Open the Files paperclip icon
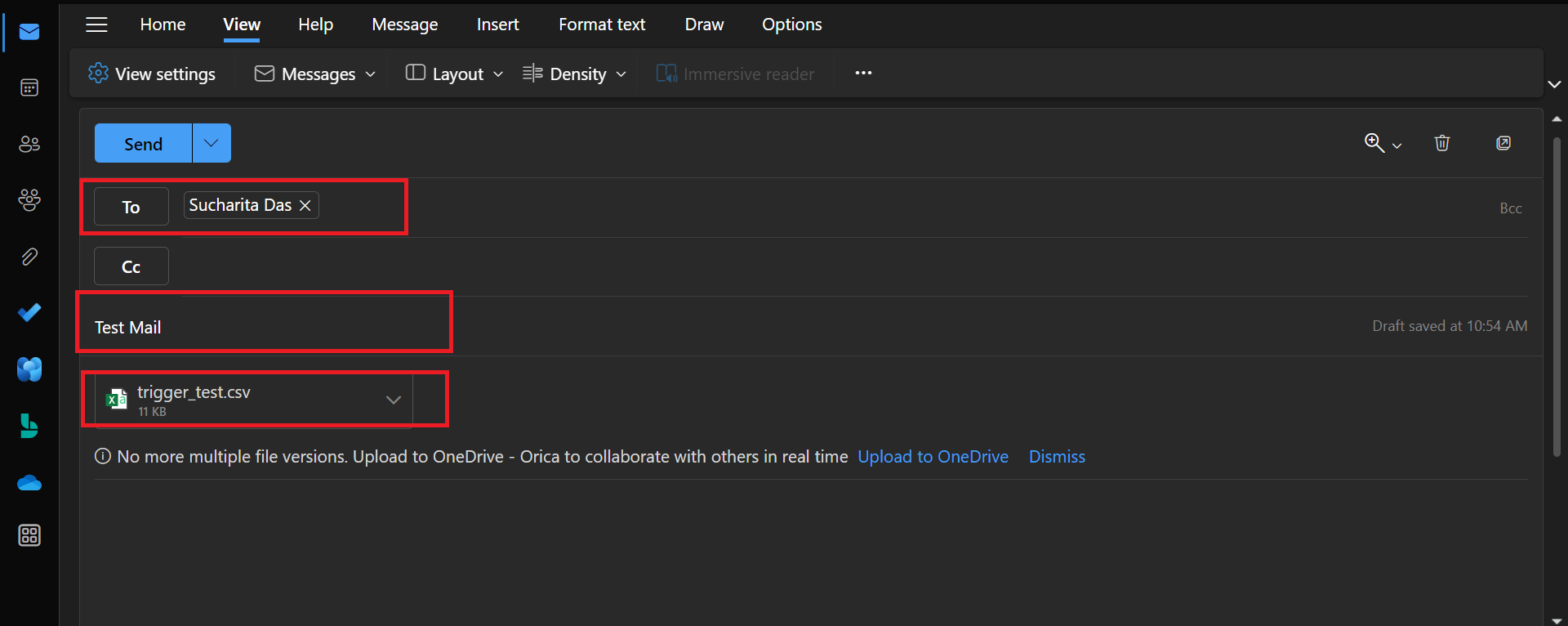Viewport: 1568px width, 626px height. coord(29,257)
